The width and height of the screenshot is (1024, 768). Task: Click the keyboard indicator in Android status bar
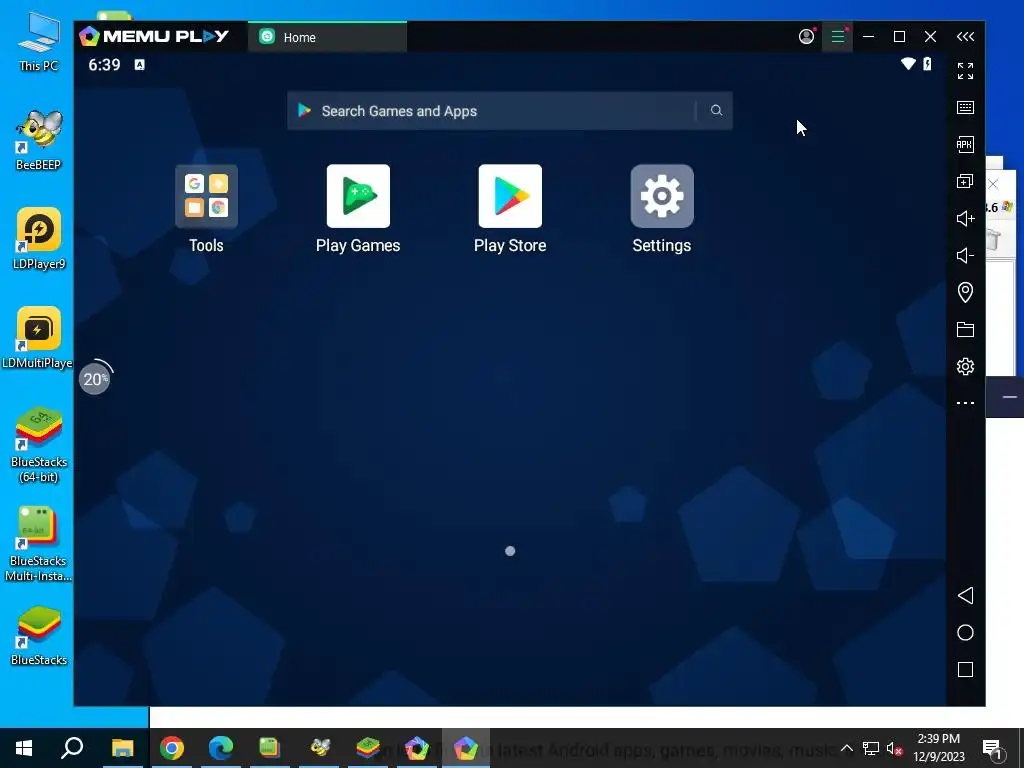[139, 64]
